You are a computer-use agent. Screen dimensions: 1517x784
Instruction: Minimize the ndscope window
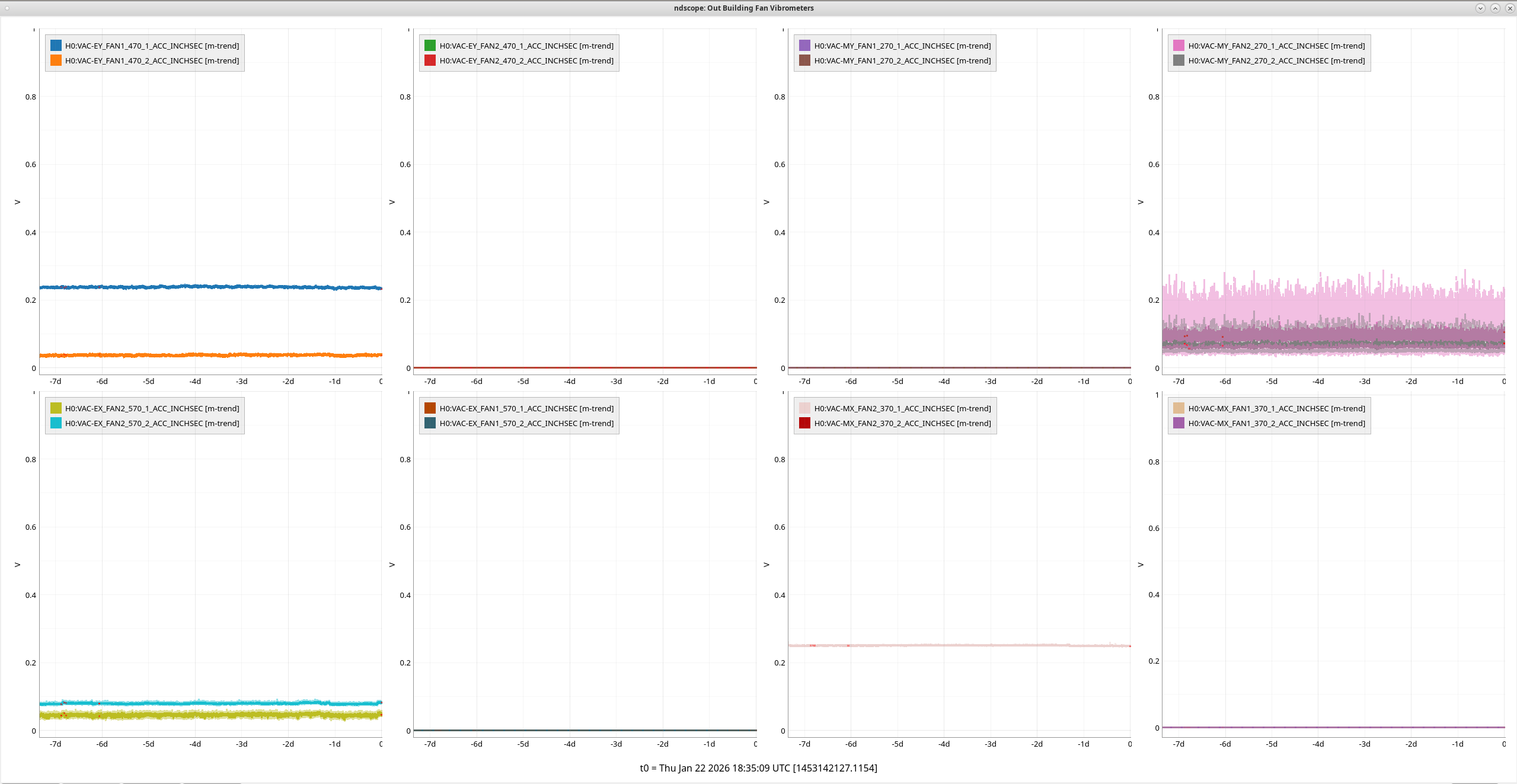tap(1480, 8)
